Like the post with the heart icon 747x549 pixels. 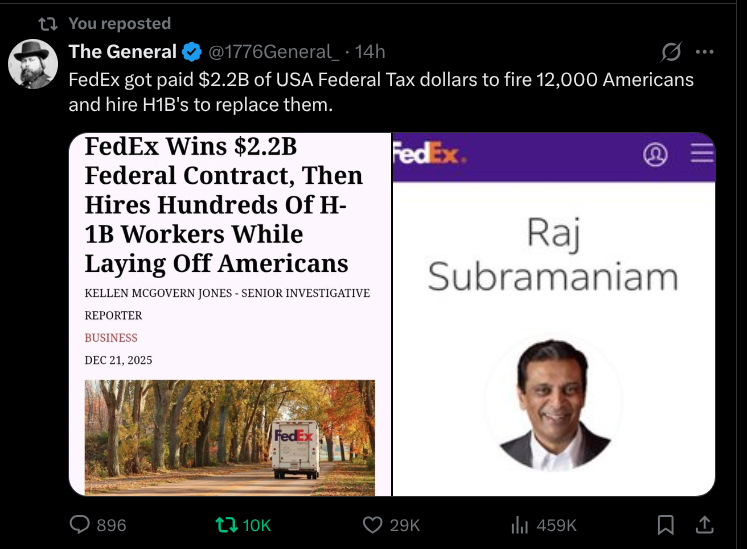[373, 524]
